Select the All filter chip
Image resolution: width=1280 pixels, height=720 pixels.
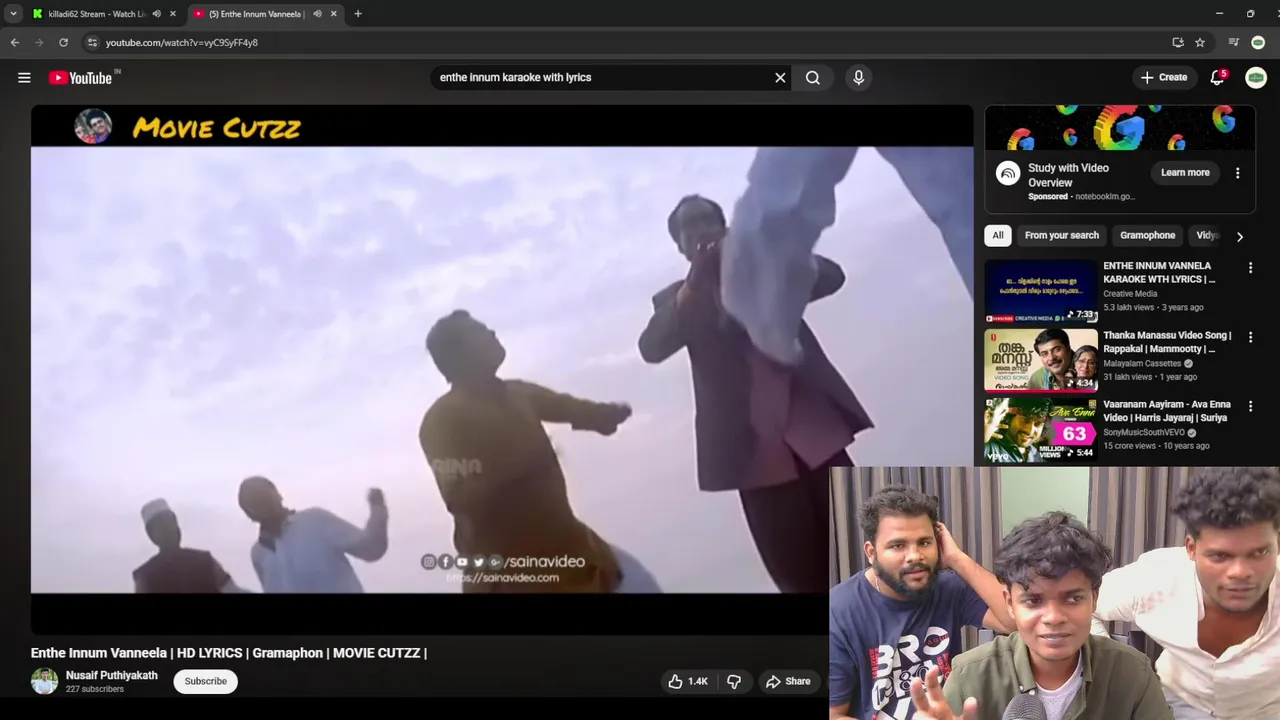998,235
